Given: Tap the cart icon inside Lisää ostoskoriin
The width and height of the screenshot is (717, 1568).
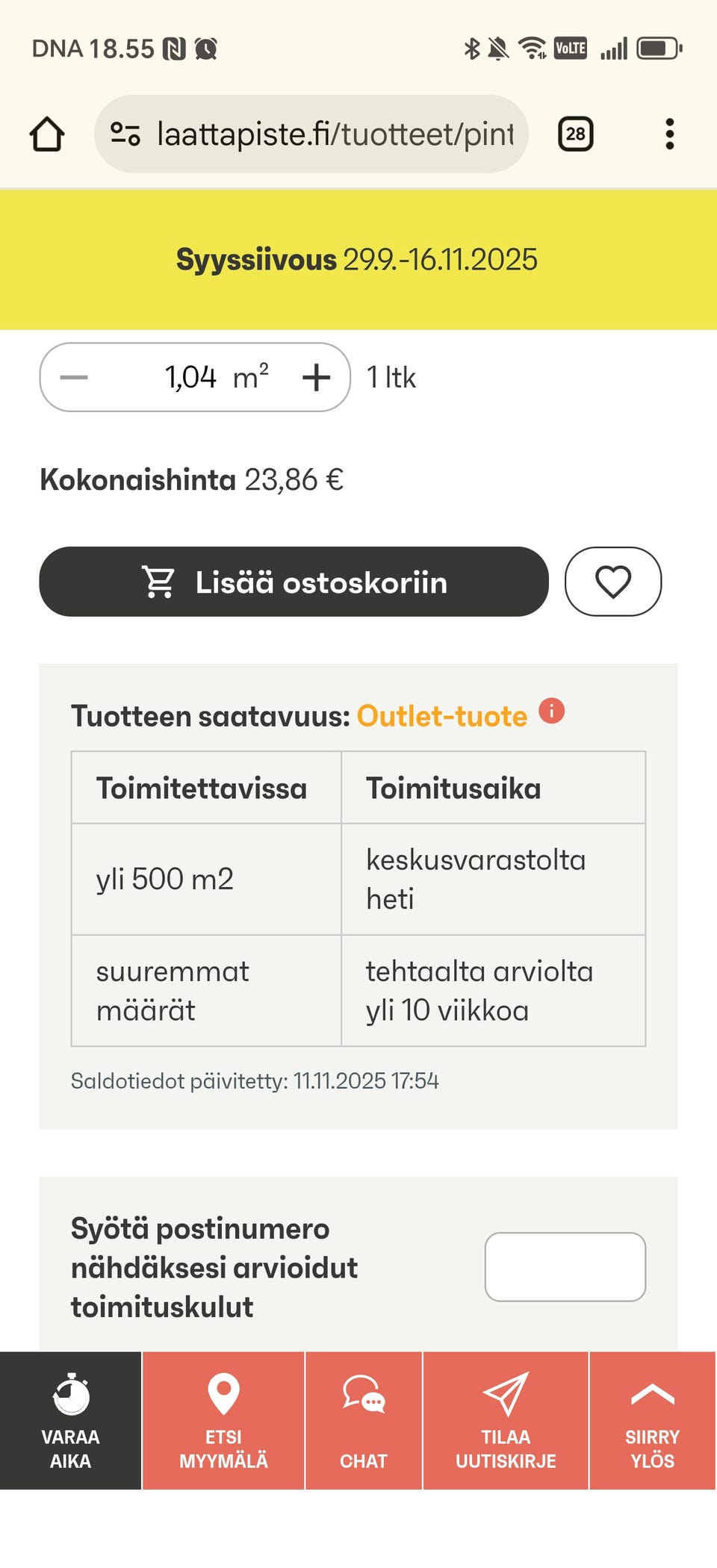Looking at the screenshot, I should (x=158, y=582).
